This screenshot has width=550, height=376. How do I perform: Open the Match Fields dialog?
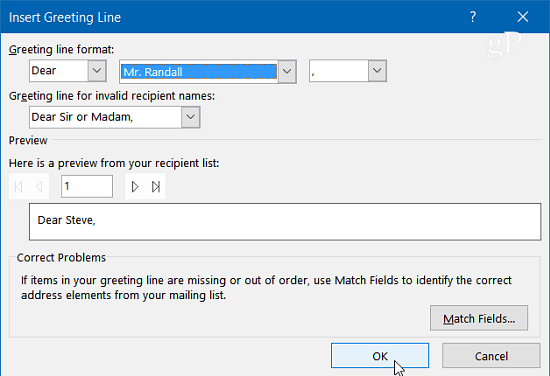(479, 318)
